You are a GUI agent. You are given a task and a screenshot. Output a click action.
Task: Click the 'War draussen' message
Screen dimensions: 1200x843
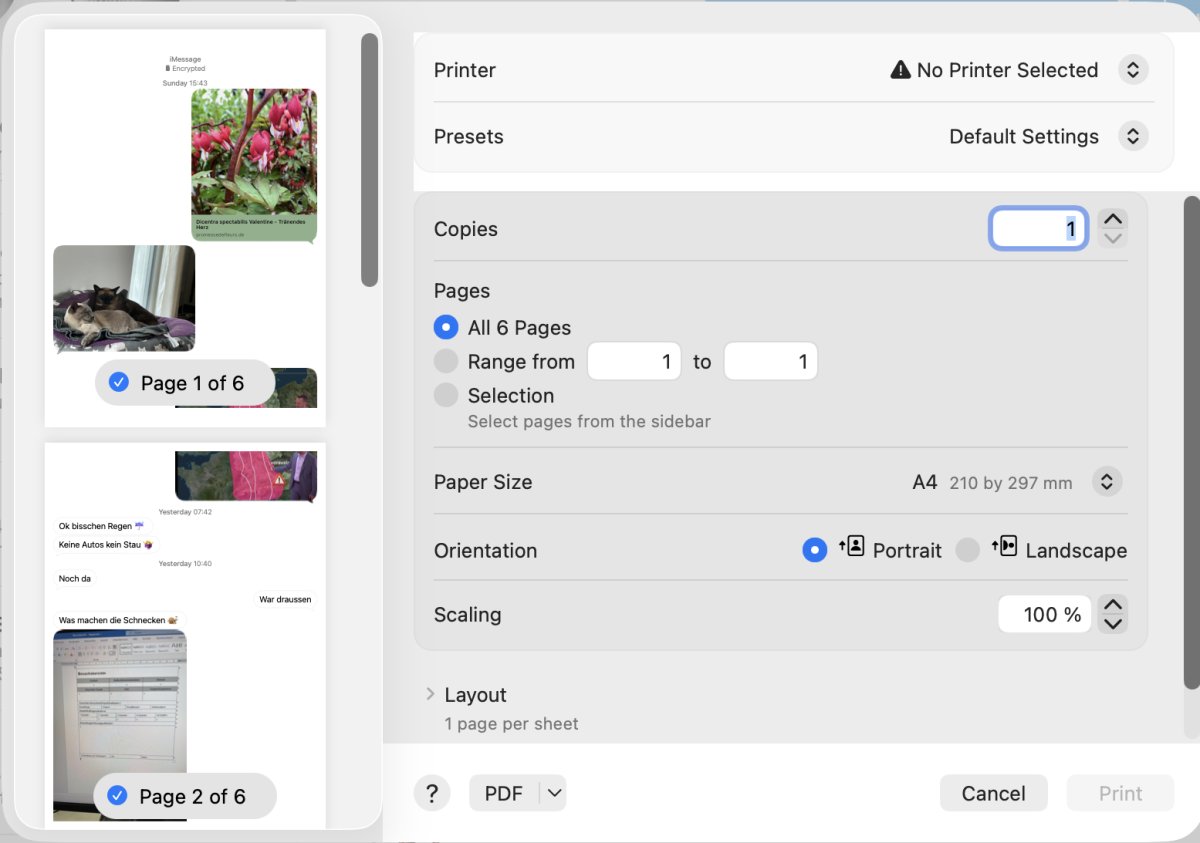(285, 599)
